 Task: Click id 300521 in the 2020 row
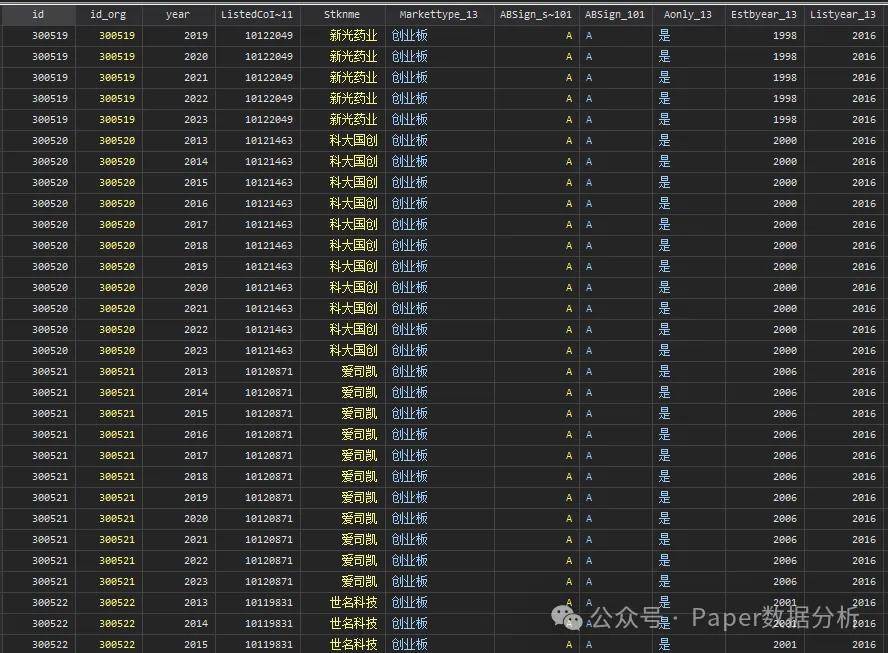pos(50,518)
